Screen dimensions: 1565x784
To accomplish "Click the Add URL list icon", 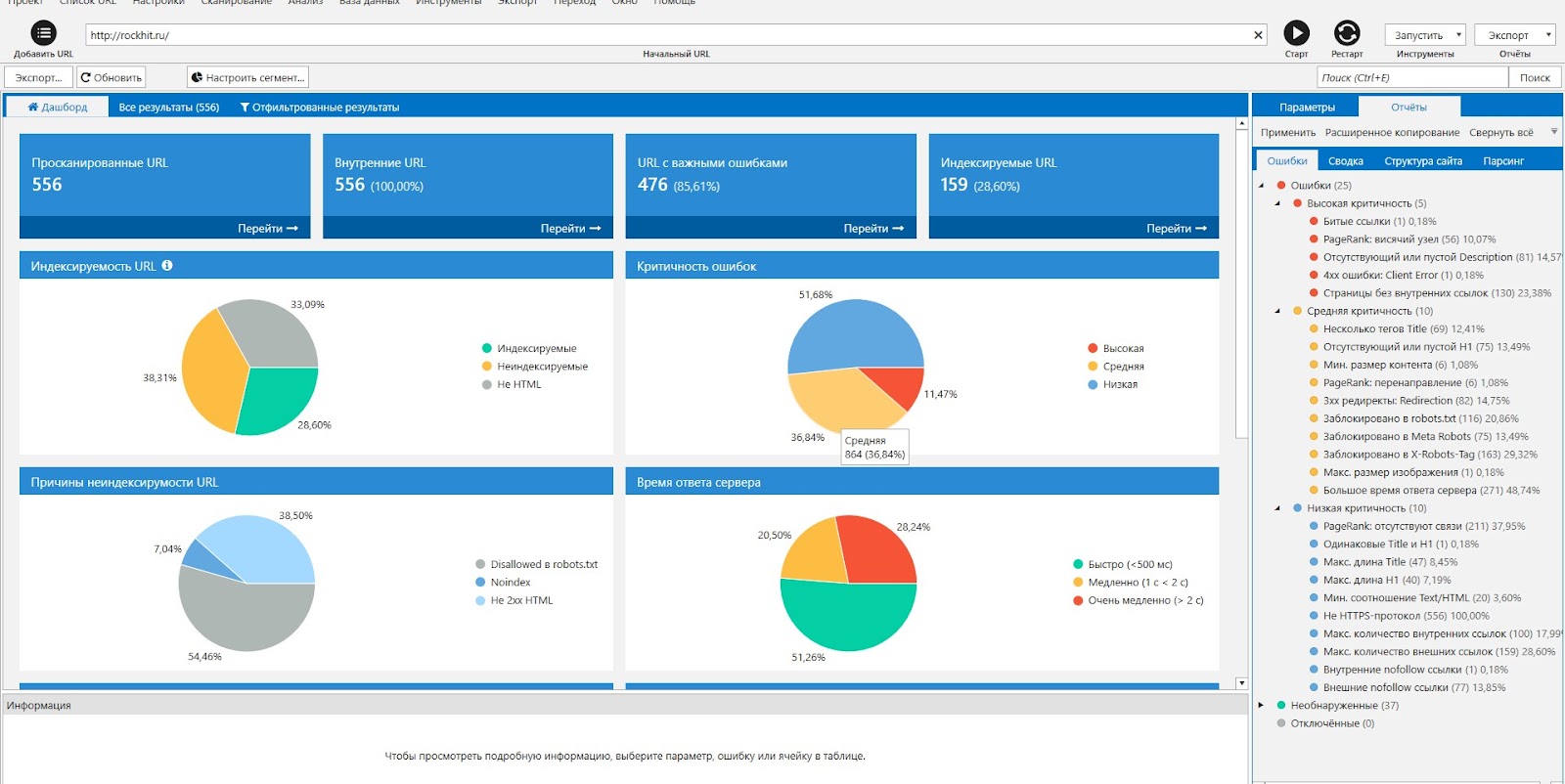I will 43,33.
